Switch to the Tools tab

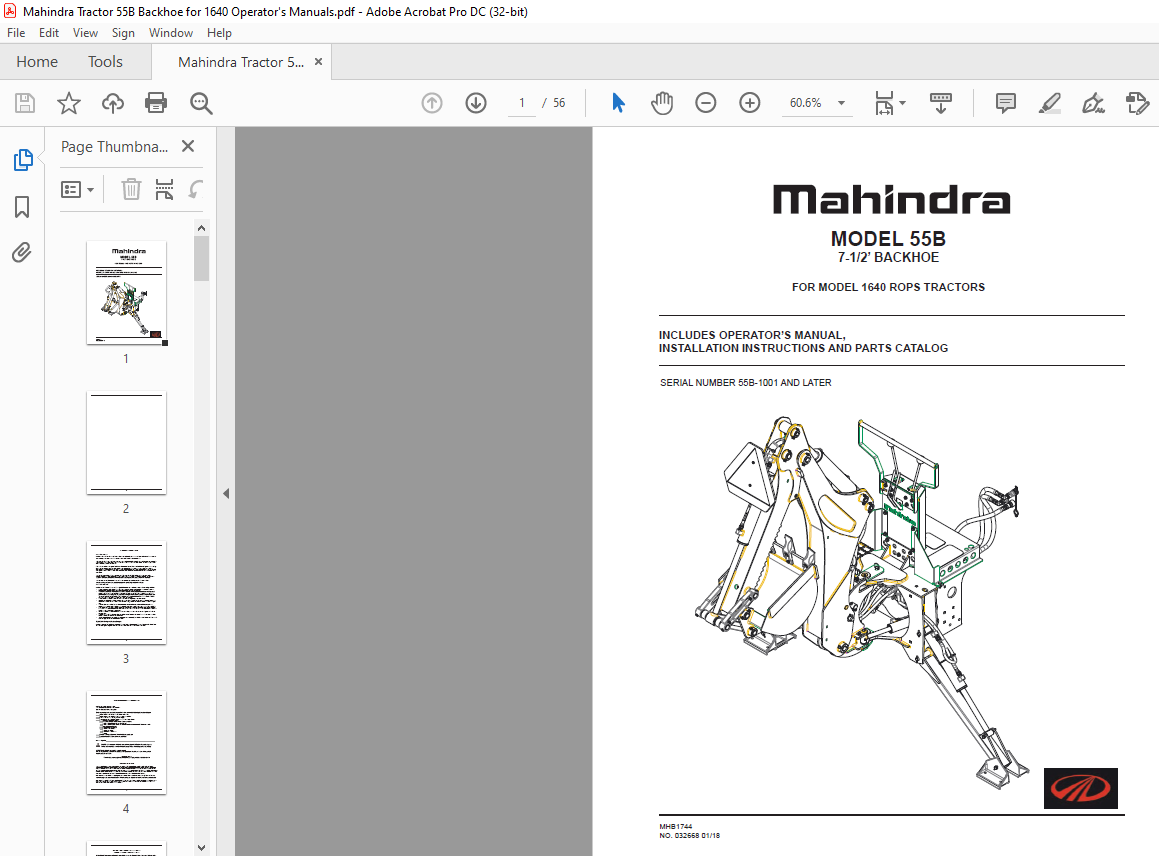(105, 61)
